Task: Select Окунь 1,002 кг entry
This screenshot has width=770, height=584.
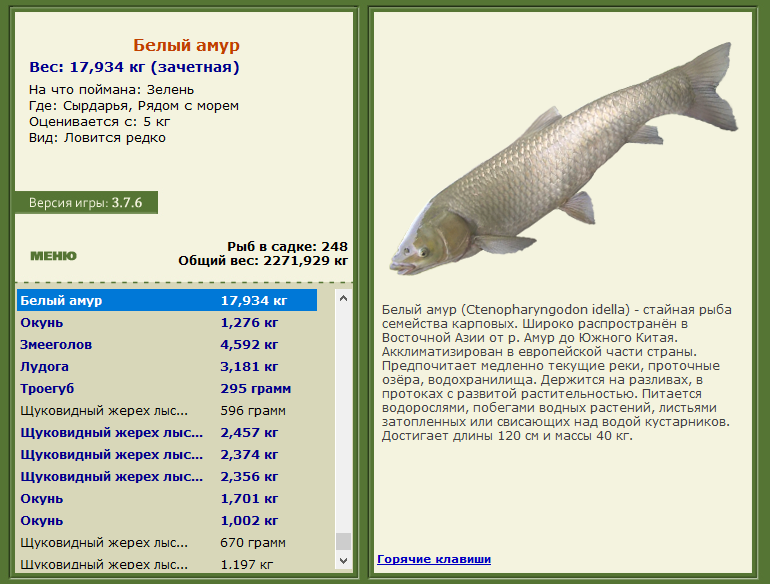Action: coord(167,521)
